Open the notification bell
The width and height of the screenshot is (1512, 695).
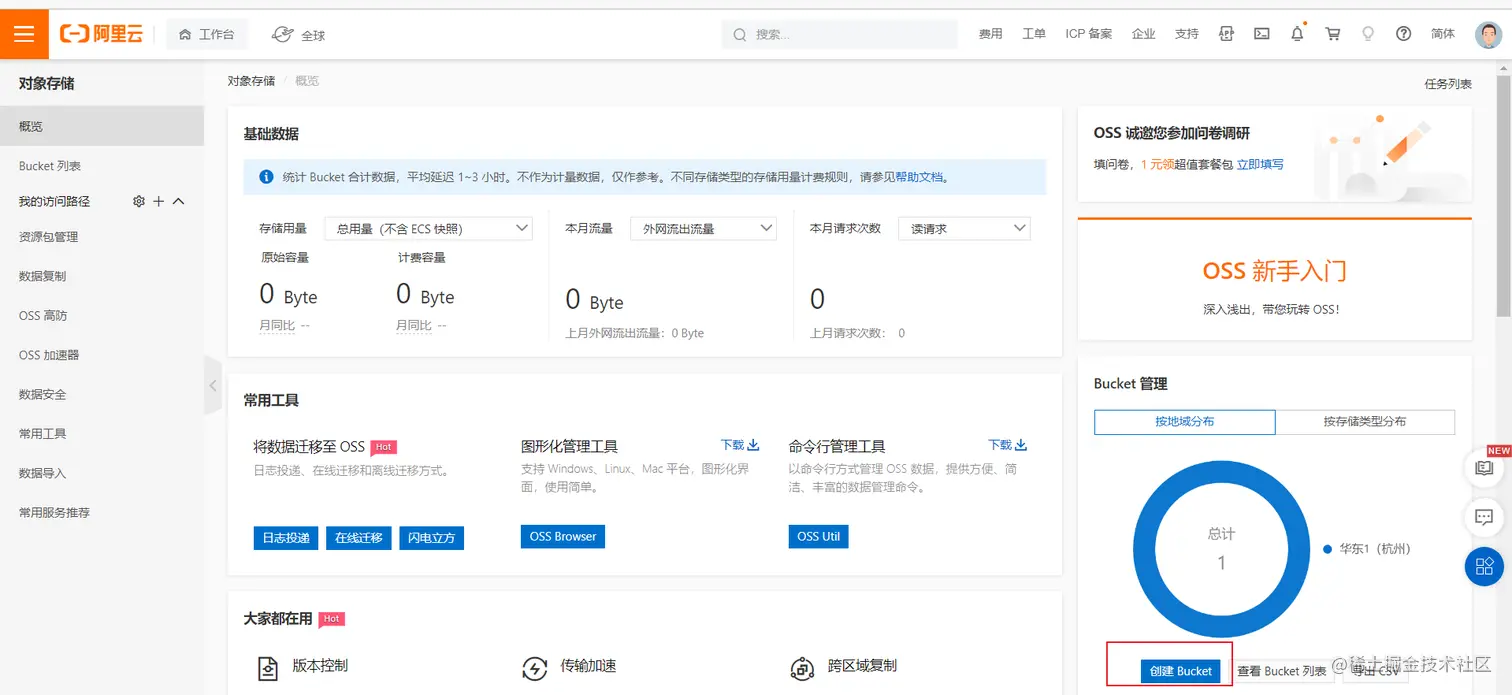coord(1297,33)
